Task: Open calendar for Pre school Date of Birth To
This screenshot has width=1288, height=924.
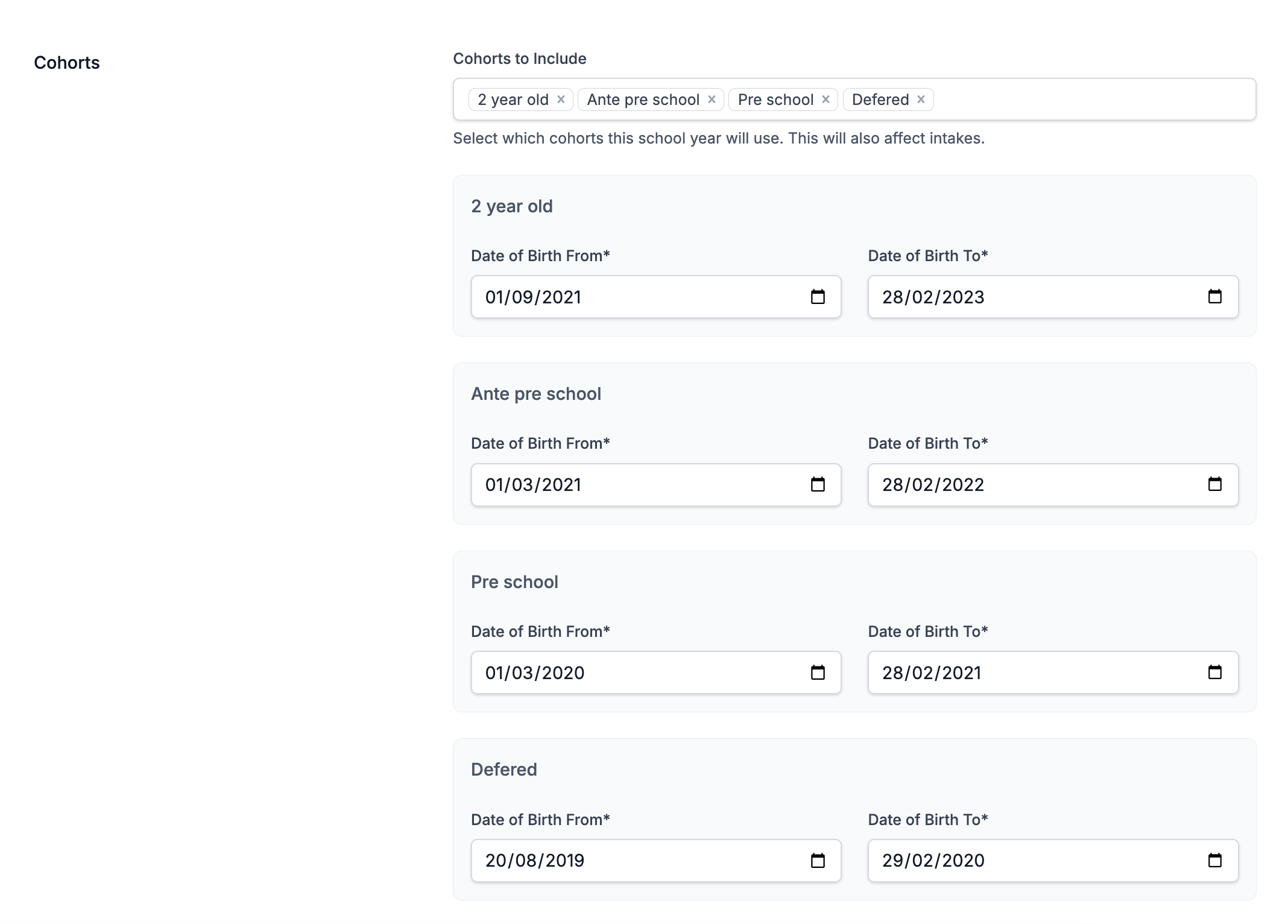Action: (x=1214, y=672)
